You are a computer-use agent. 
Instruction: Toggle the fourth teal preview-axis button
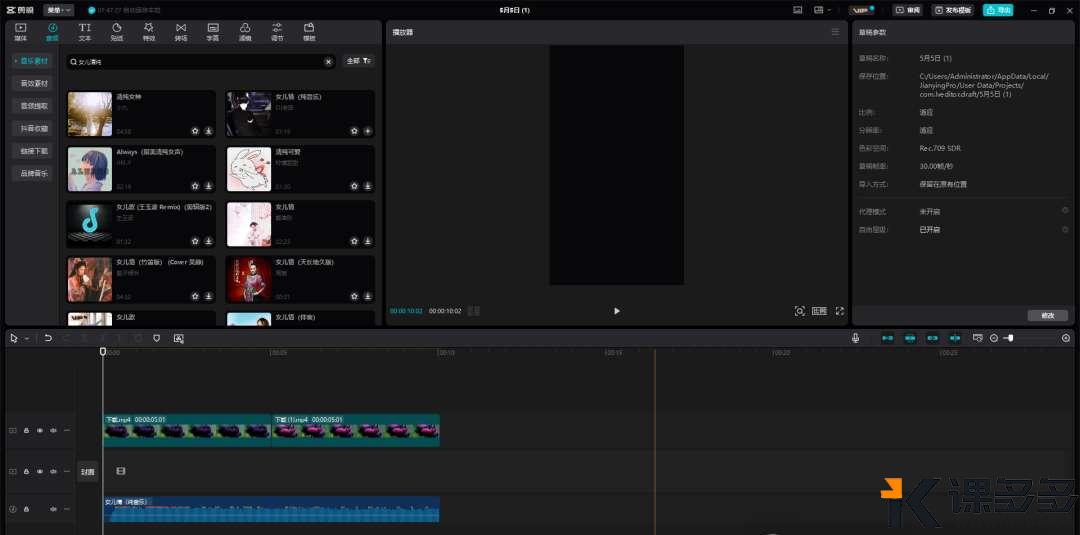955,338
